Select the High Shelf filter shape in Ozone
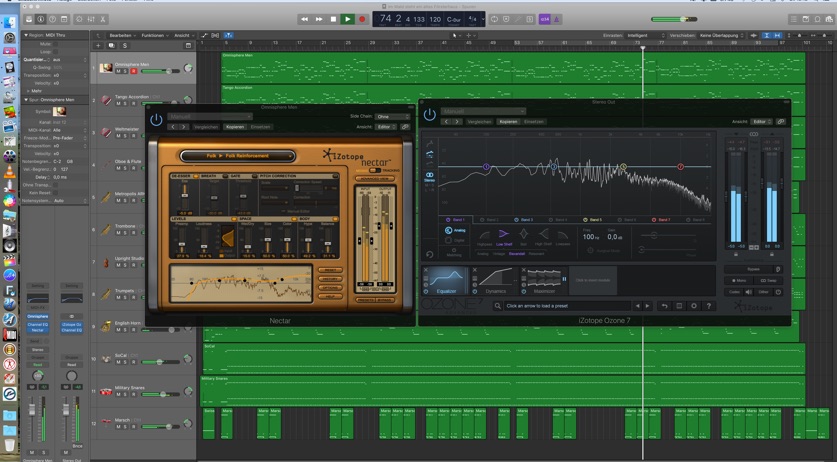Screen dimensions: 837x462 [543, 237]
